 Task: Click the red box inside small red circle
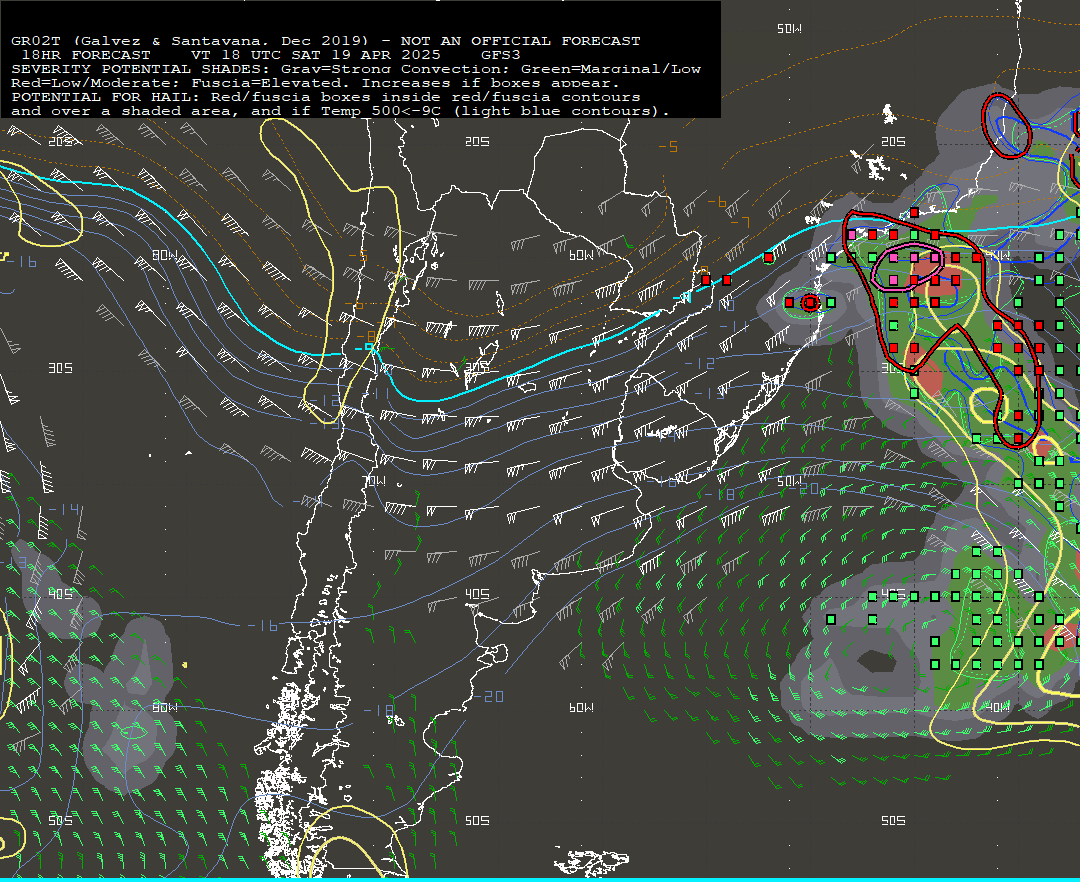click(x=810, y=302)
